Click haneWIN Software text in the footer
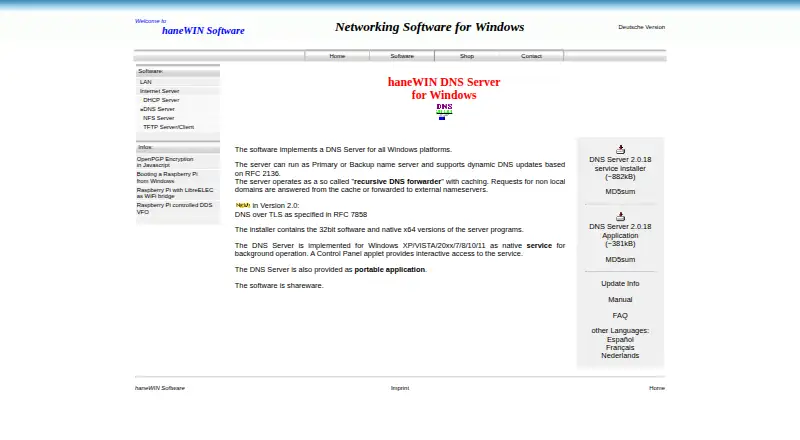This screenshot has height=440, width=800. [160, 388]
